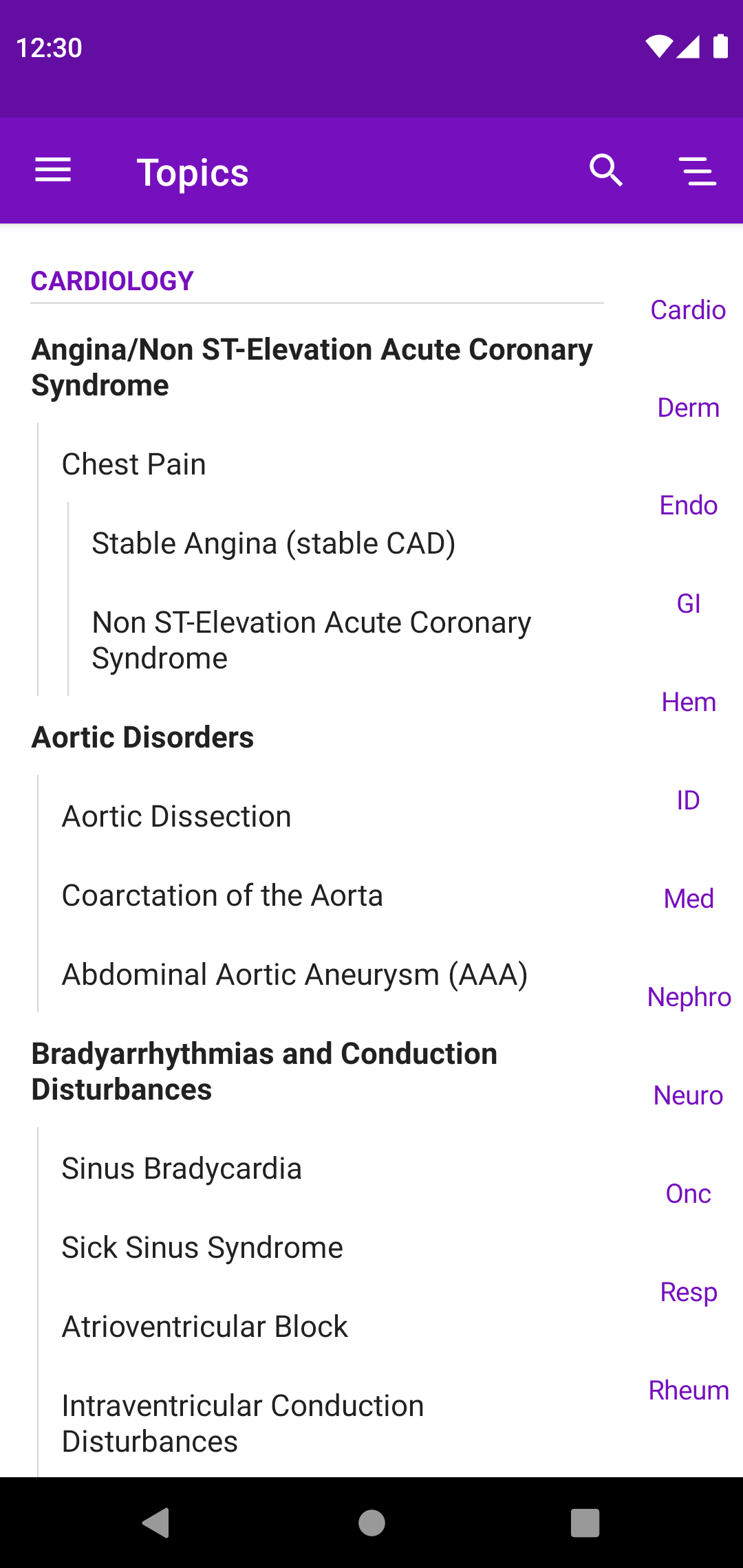Open the Aortic Dissection topic
Screen dimensions: 743x1568
coord(177,816)
